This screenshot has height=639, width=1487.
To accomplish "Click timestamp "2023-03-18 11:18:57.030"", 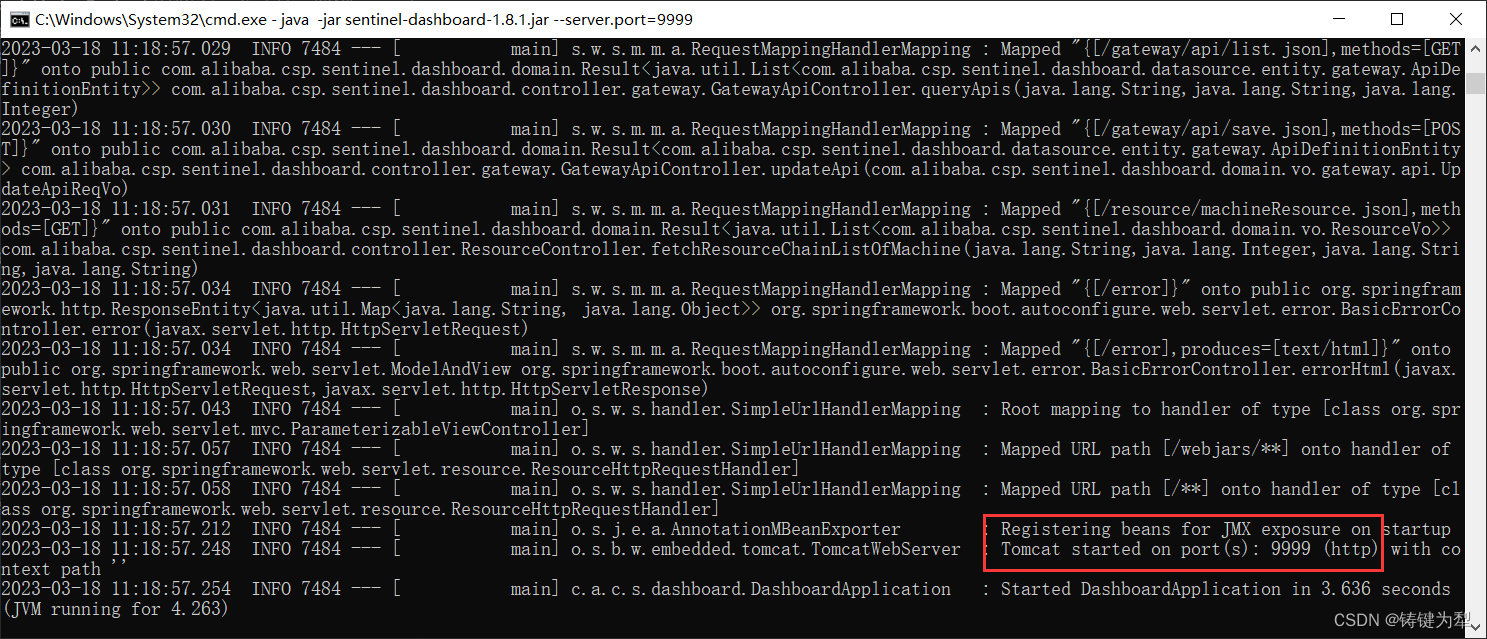I will [116, 129].
